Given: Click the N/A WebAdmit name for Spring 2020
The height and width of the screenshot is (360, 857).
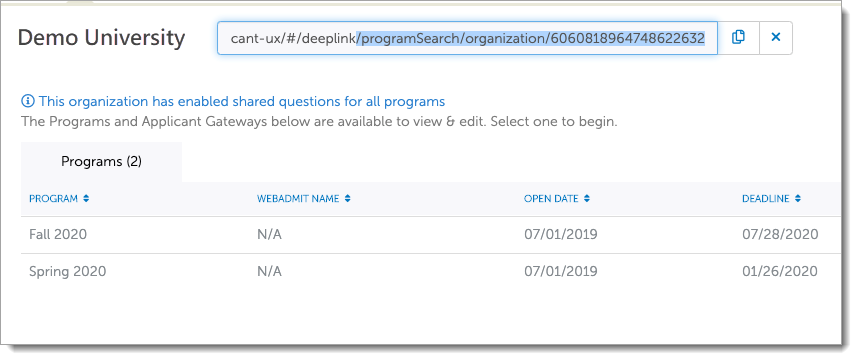Looking at the screenshot, I should [x=269, y=272].
